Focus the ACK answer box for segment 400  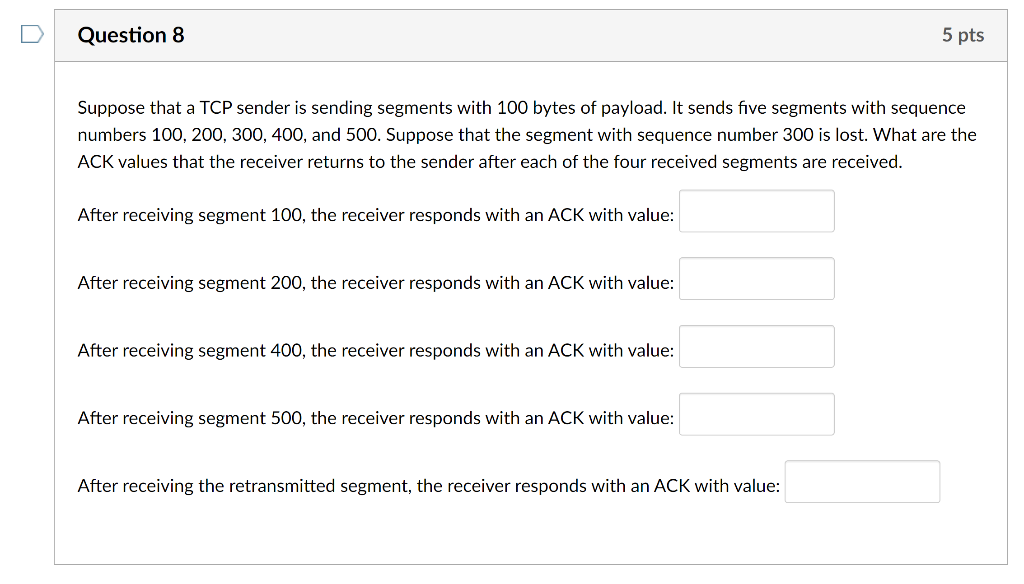click(756, 347)
